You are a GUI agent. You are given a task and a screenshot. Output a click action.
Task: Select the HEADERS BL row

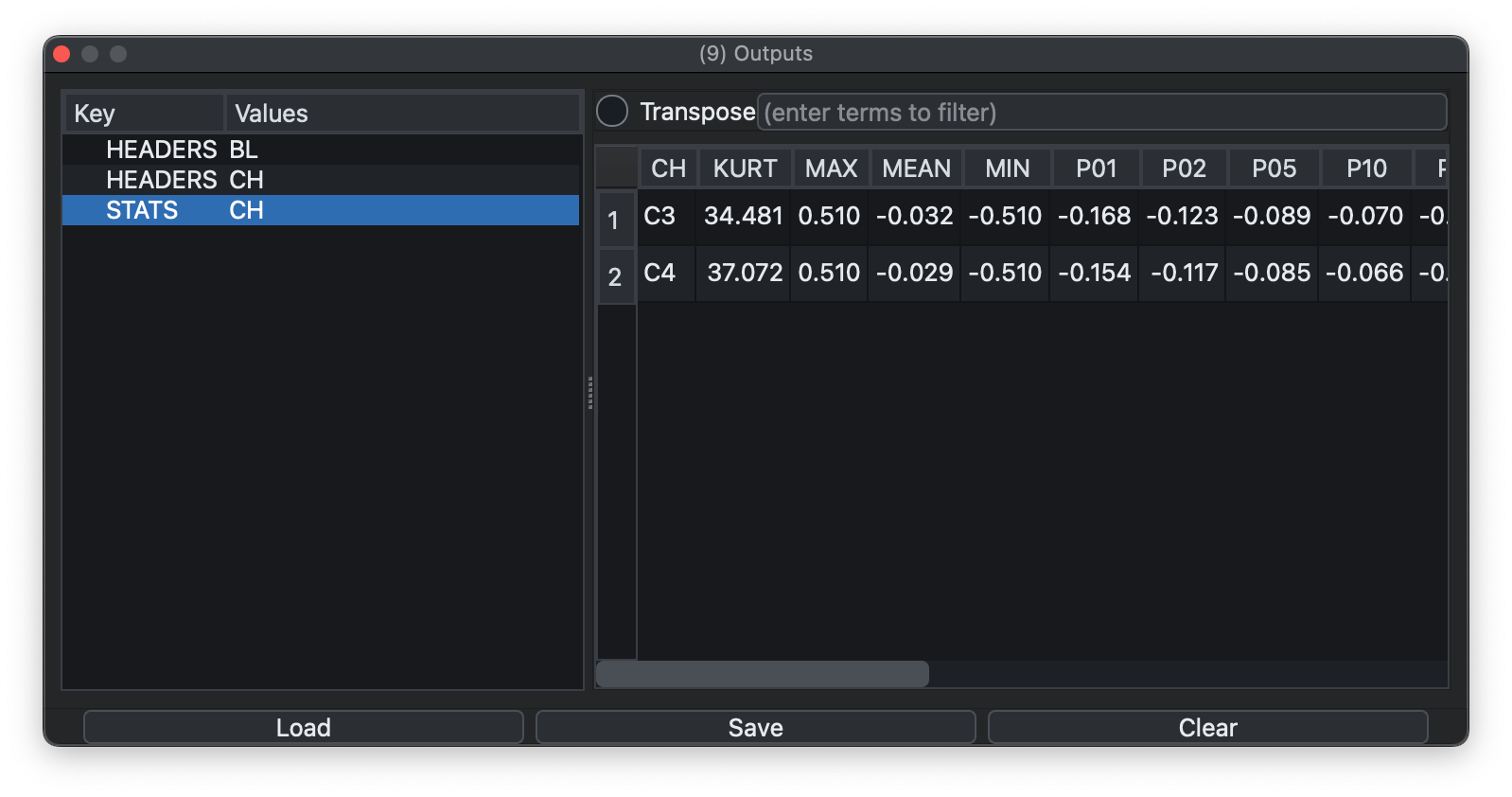(x=321, y=150)
